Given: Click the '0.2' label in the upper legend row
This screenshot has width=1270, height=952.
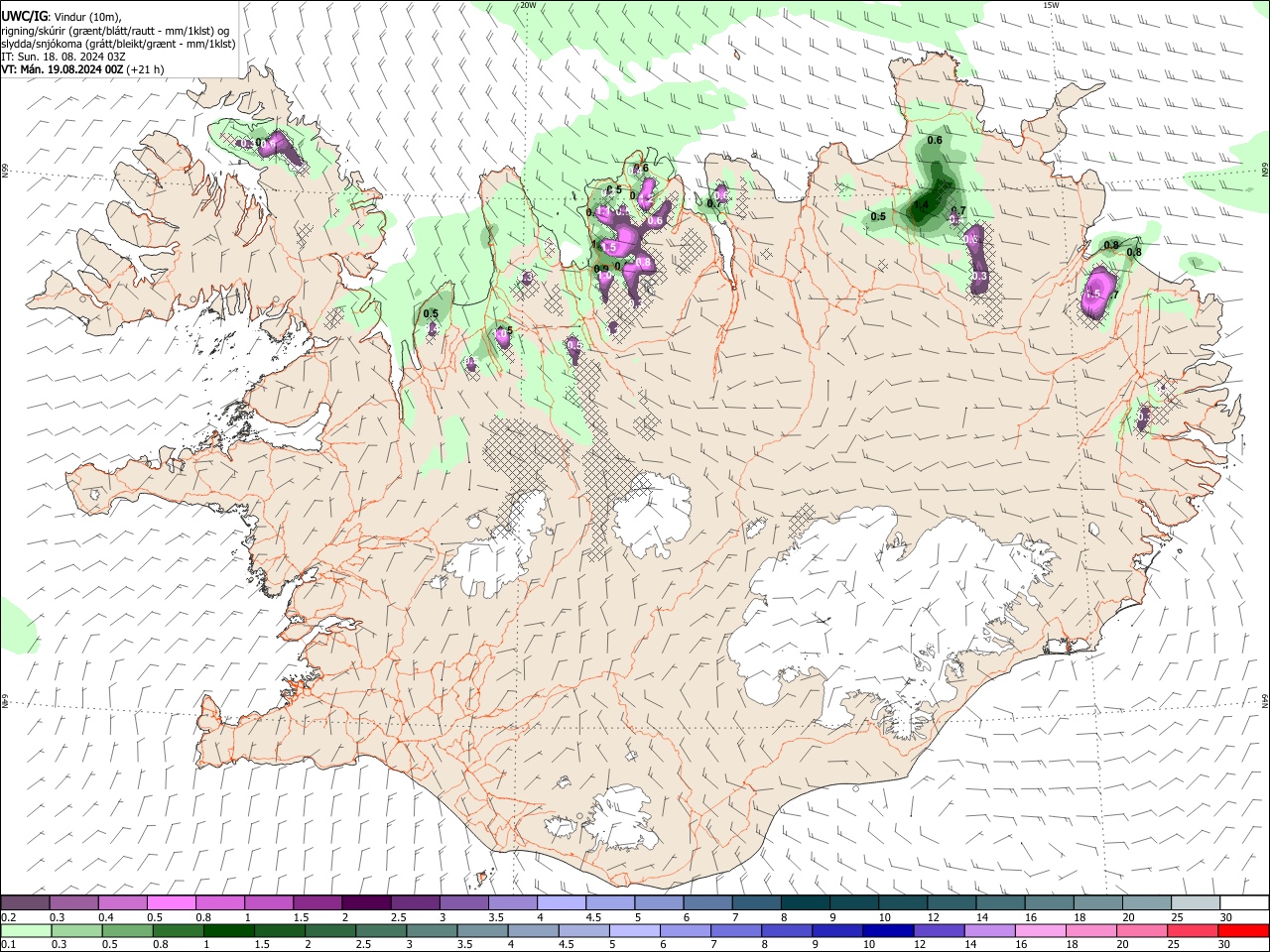Looking at the screenshot, I should point(8,917).
